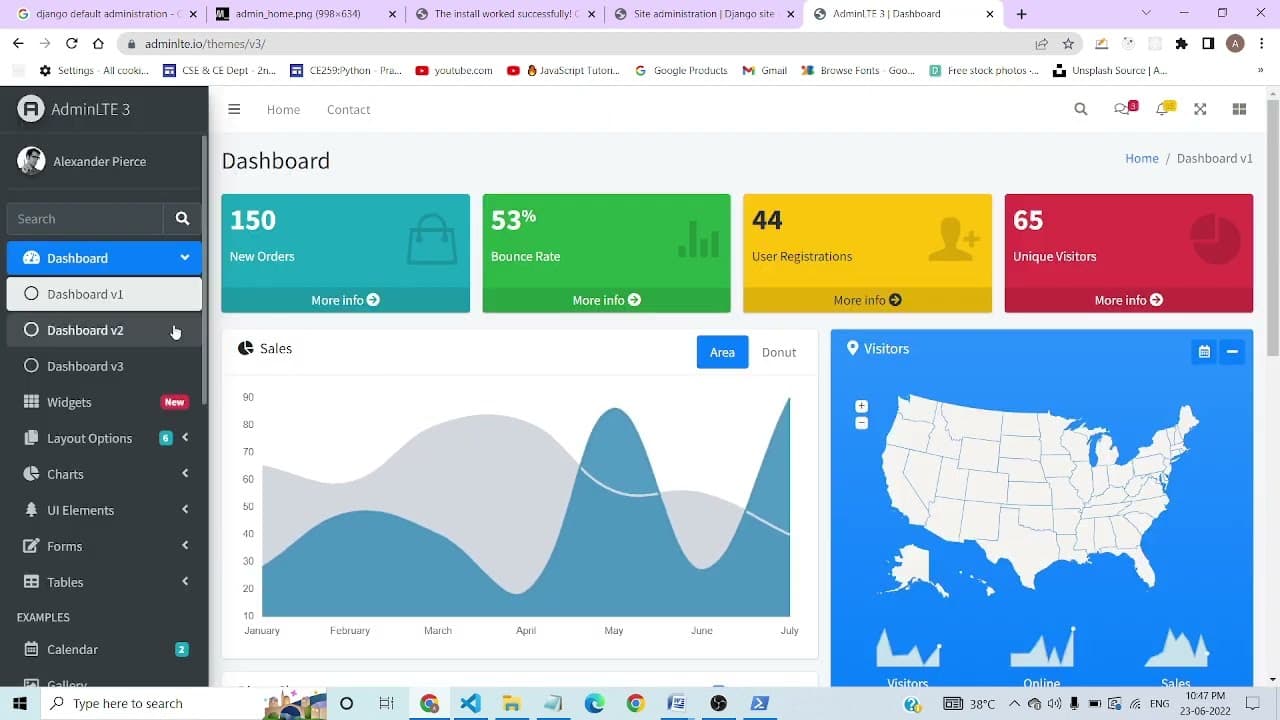Viewport: 1280px width, 720px height.
Task: Click the Alexander Pierce user name
Action: (99, 161)
